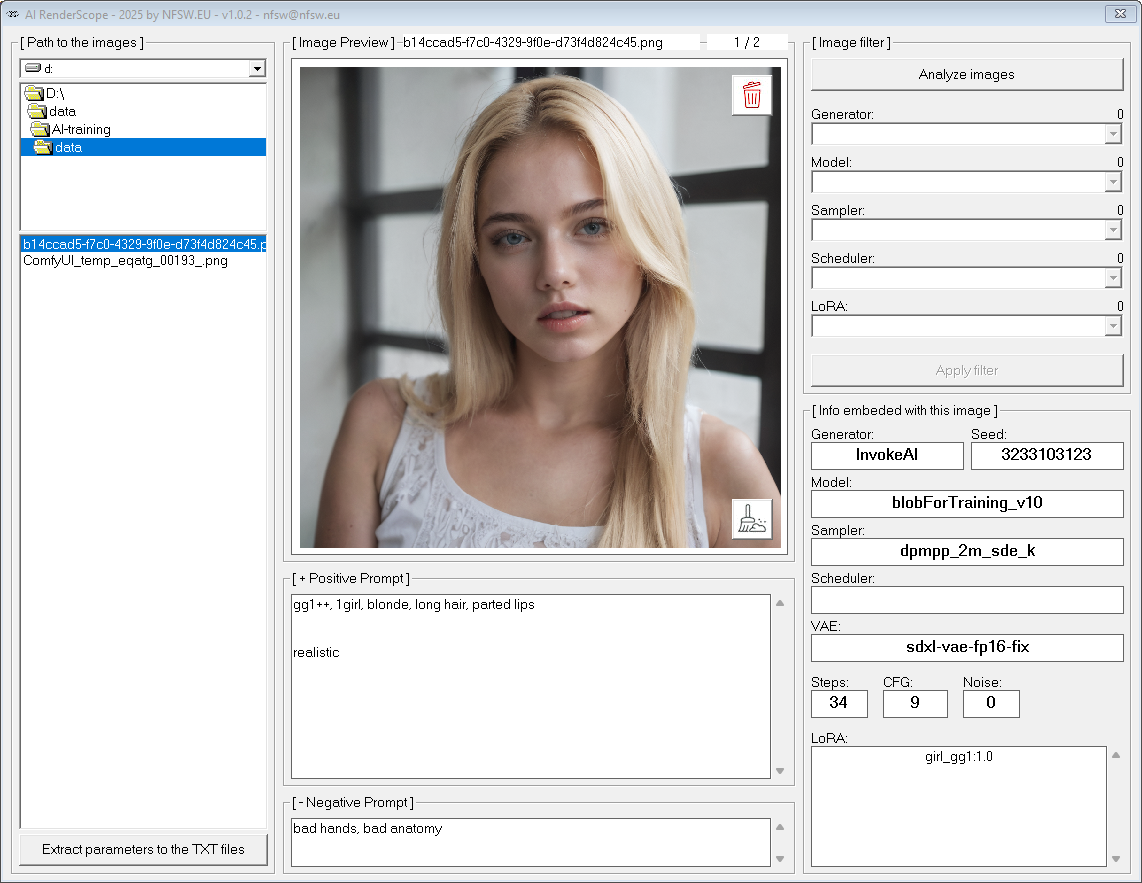Screen dimensions: 1142x883
Task: Click the red trash delete icon
Action: [x=751, y=96]
